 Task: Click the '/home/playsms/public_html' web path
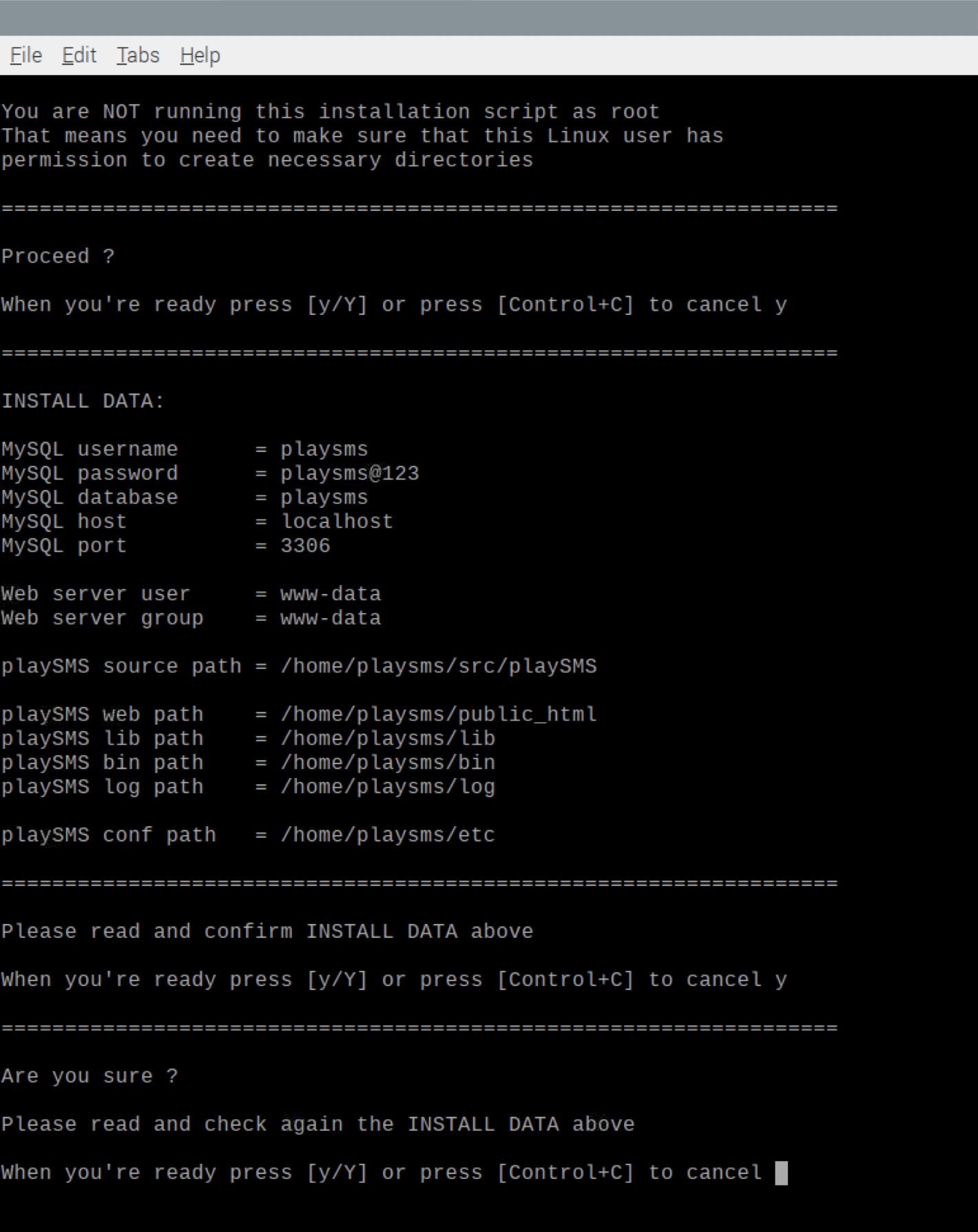[x=439, y=715]
